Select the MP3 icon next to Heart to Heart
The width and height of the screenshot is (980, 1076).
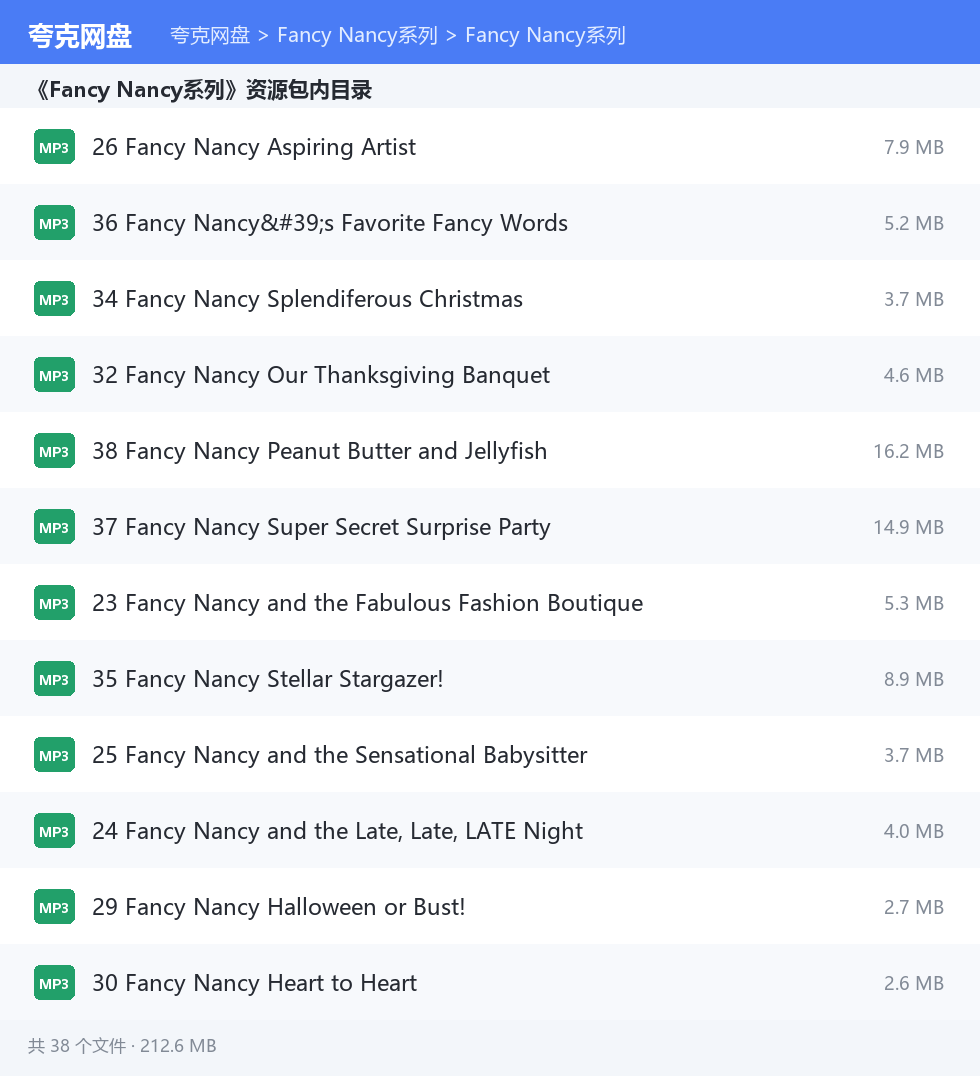54,983
